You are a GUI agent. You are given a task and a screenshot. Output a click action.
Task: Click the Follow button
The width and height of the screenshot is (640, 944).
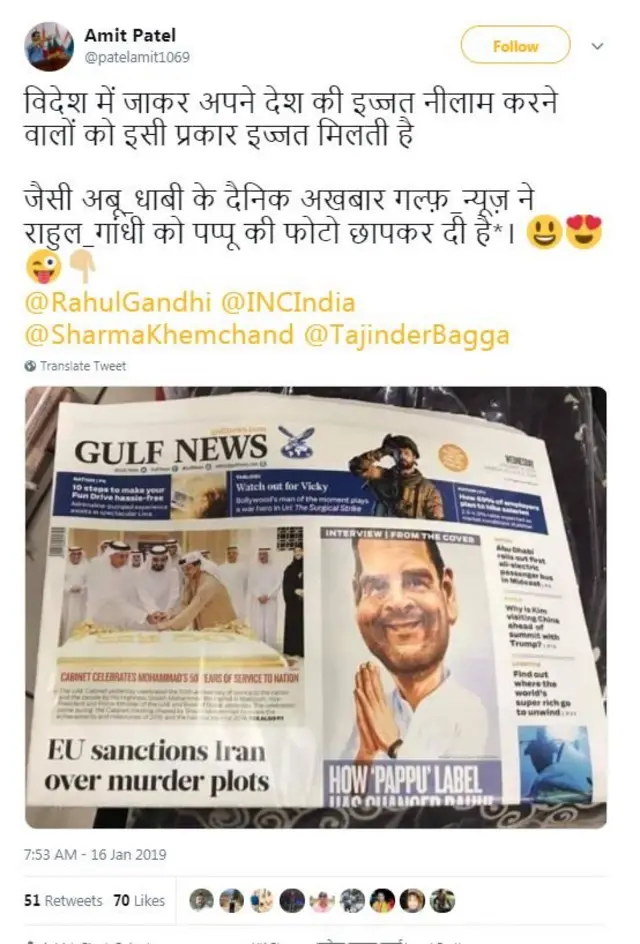tap(515, 46)
